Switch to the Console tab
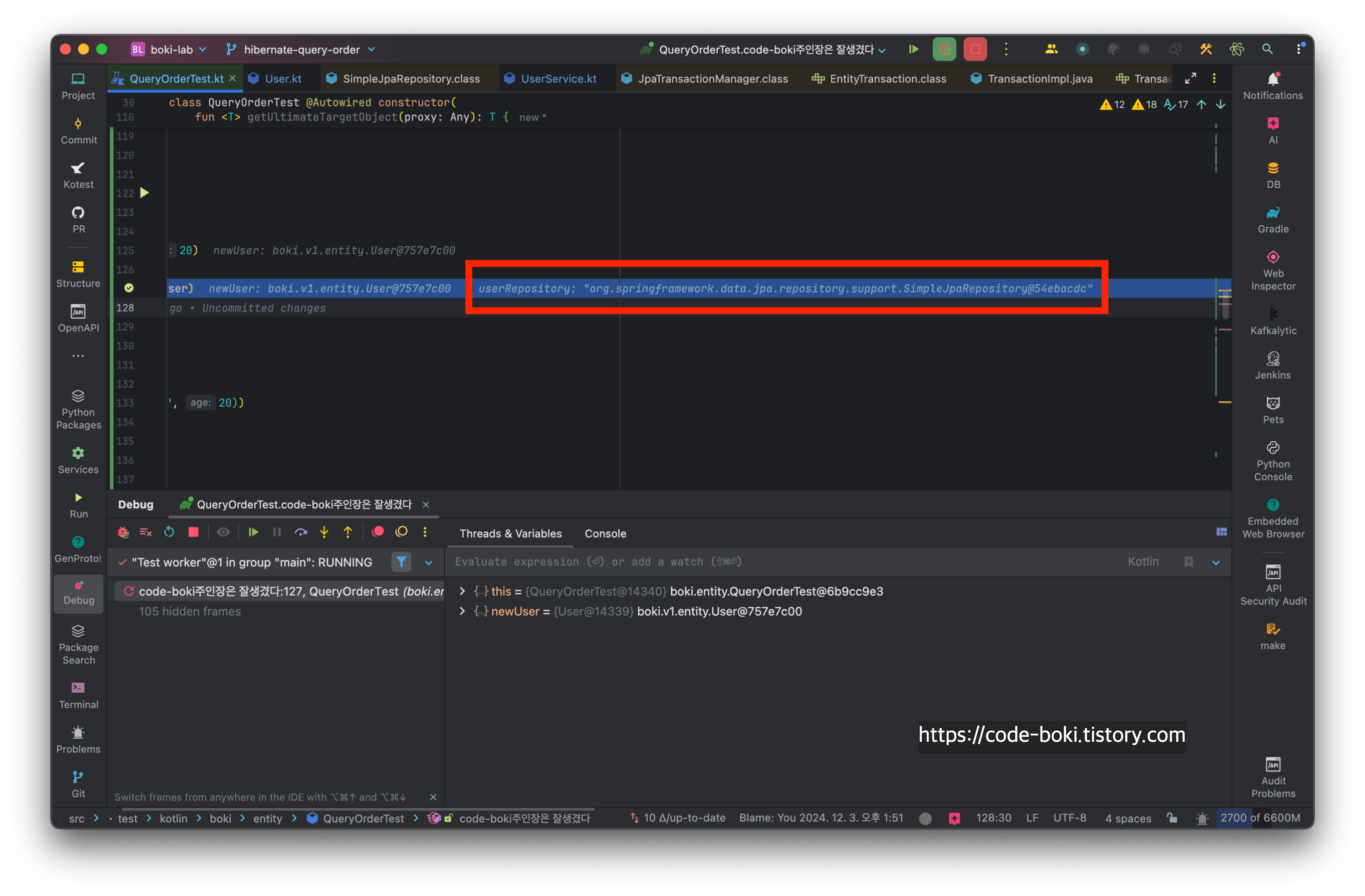This screenshot has height=896, width=1365. point(605,533)
